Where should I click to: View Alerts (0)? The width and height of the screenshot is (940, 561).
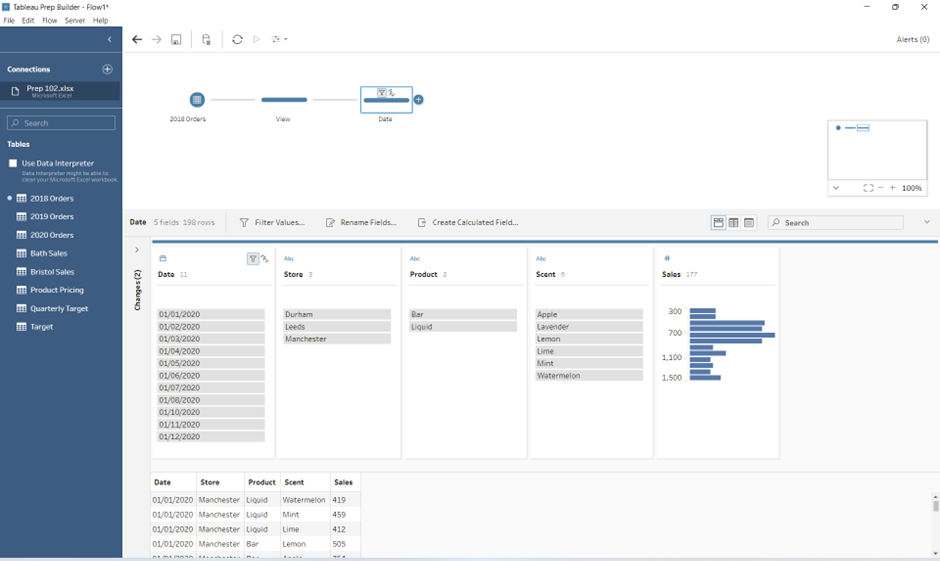pos(912,39)
